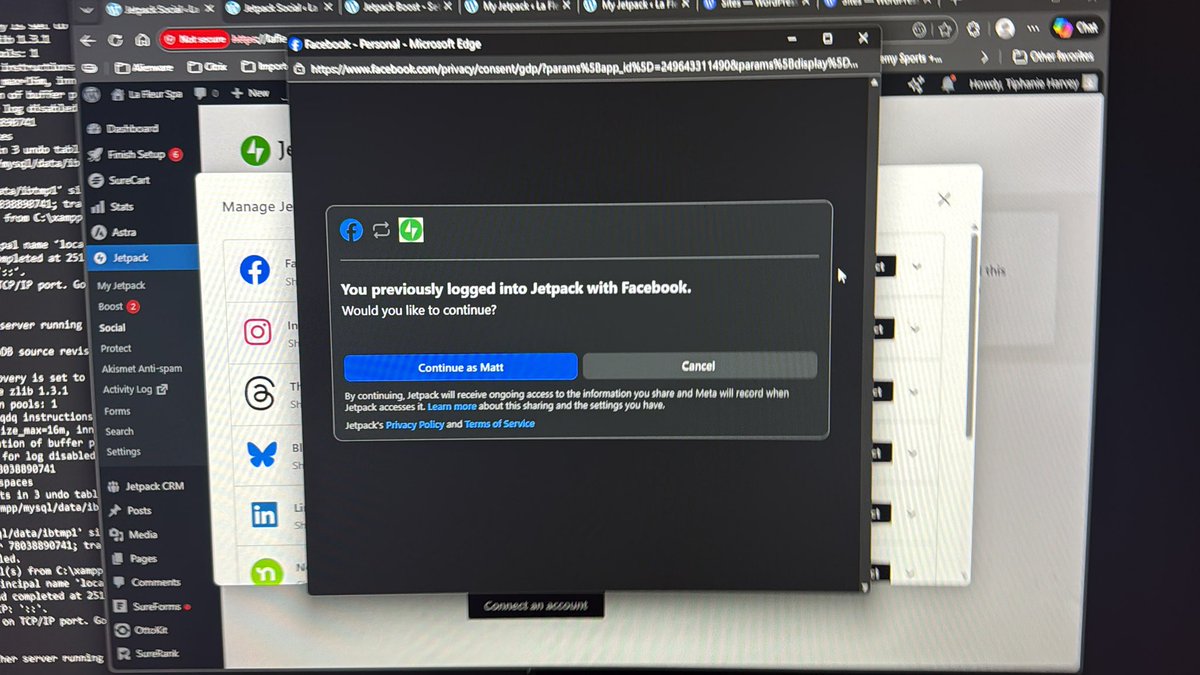Screen dimensions: 1200x675
Task: Close the Manage Jetpack connections modal
Action: [x=944, y=200]
